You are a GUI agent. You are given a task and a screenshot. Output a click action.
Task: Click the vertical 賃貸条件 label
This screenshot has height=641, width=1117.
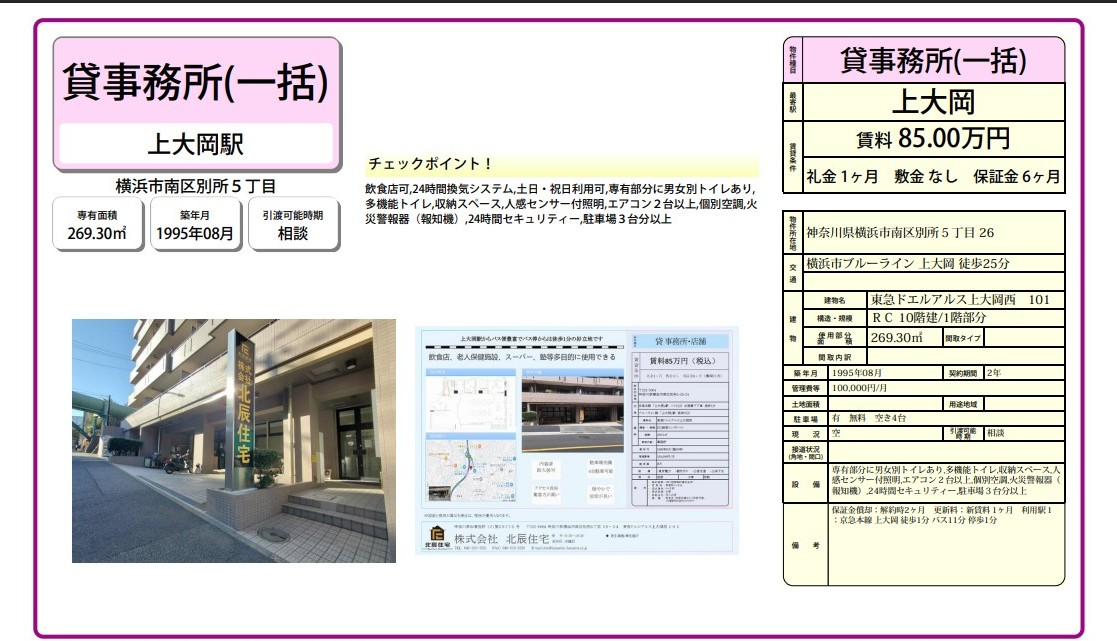tap(792, 157)
